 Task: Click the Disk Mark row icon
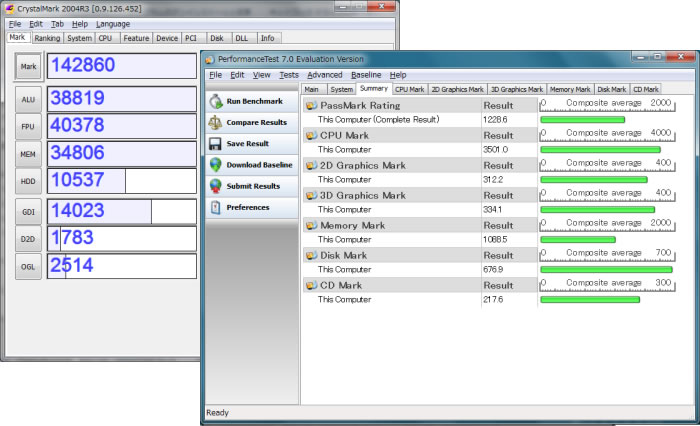(311, 255)
